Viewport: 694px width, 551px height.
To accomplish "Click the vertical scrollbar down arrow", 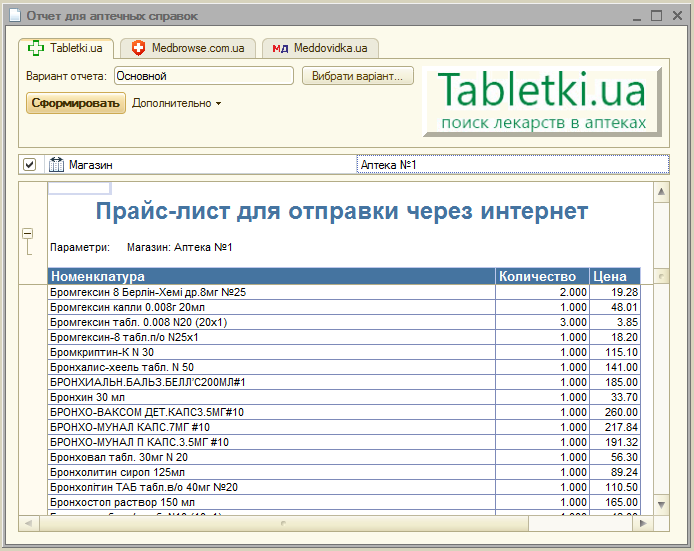I will (661, 505).
